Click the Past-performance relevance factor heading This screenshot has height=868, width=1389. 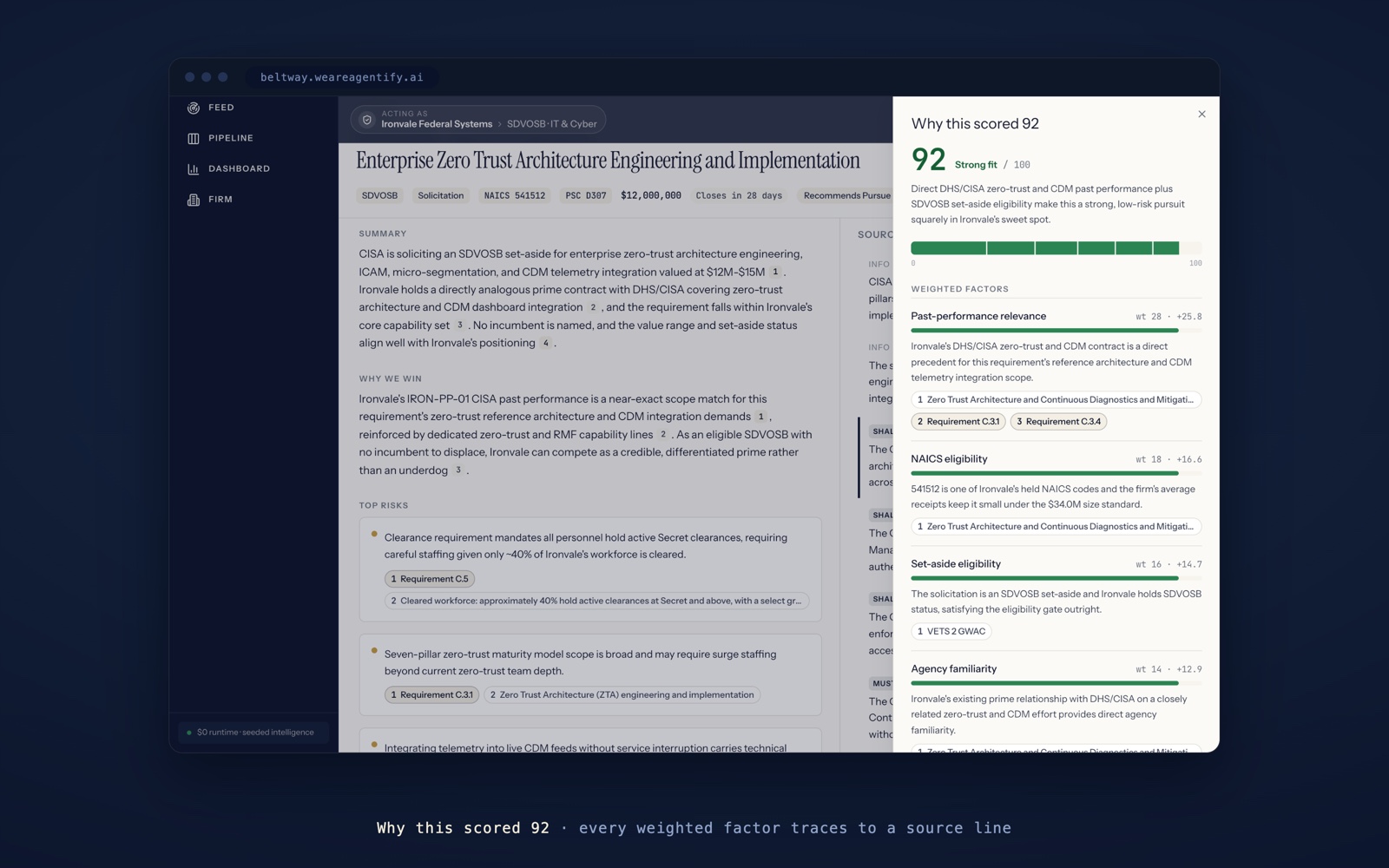[978, 316]
